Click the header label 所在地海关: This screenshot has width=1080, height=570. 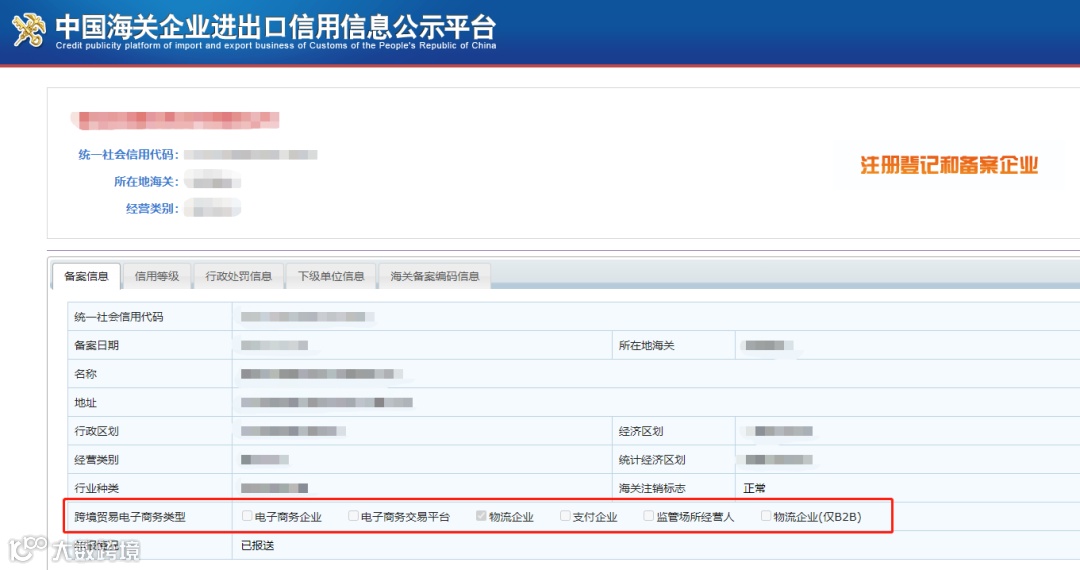[147, 182]
